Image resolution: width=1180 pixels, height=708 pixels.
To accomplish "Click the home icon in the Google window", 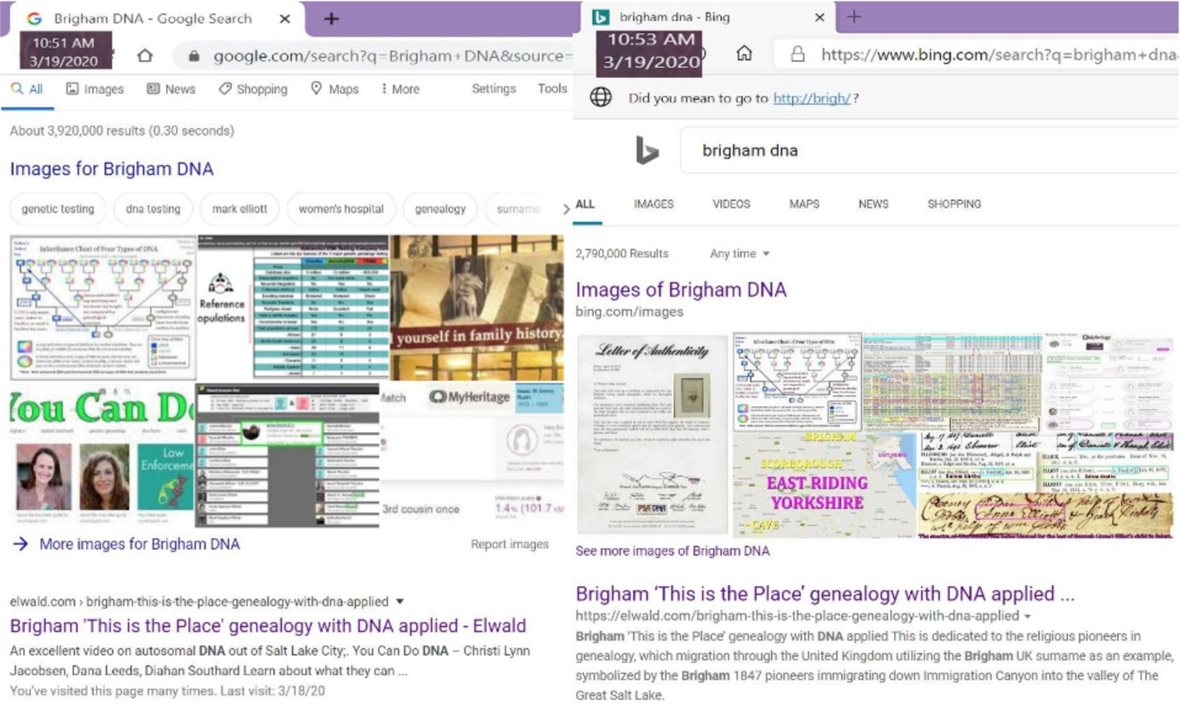I will (145, 56).
